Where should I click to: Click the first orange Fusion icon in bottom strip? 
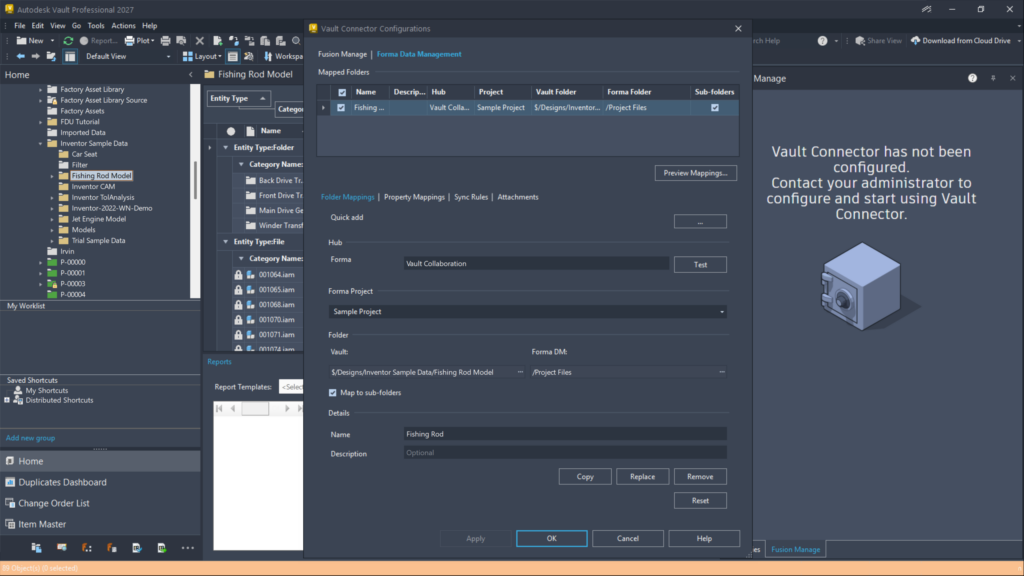click(x=87, y=548)
